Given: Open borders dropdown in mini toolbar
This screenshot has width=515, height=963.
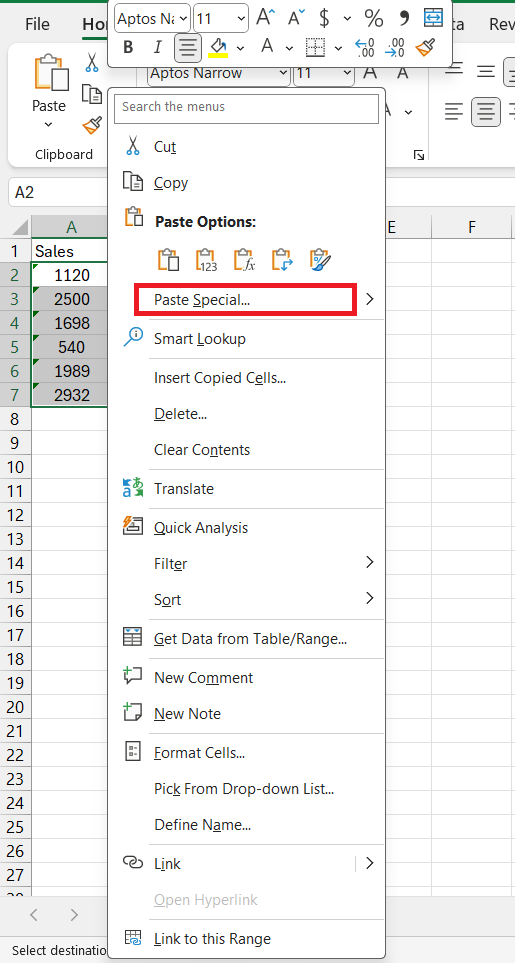Looking at the screenshot, I should pyautogui.click(x=339, y=47).
